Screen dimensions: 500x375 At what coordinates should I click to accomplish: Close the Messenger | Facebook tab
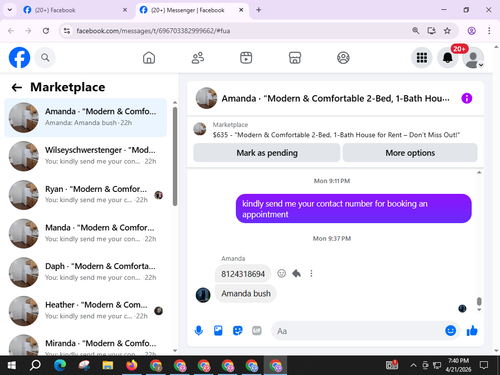[x=241, y=10]
